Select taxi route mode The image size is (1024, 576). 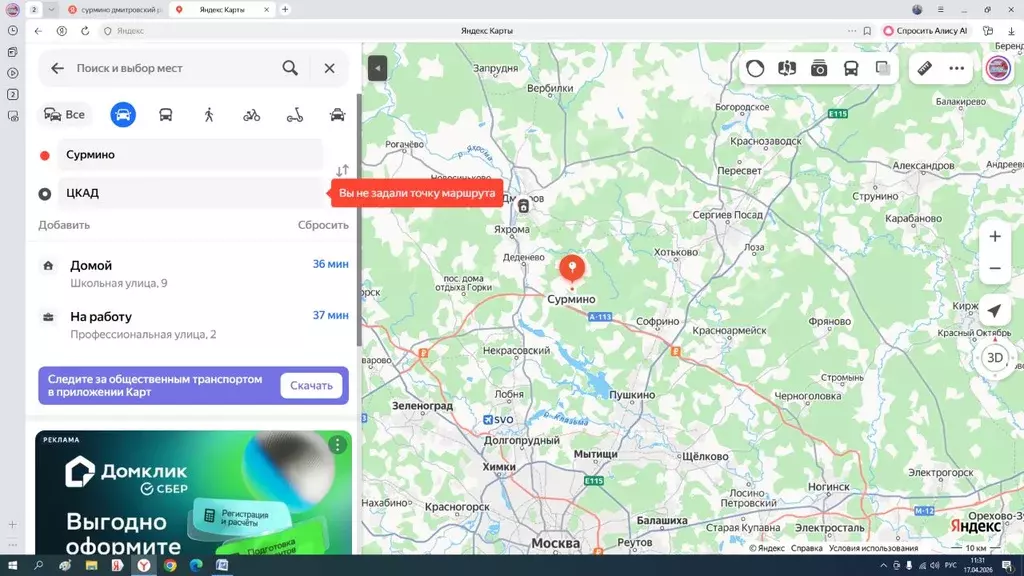click(337, 115)
